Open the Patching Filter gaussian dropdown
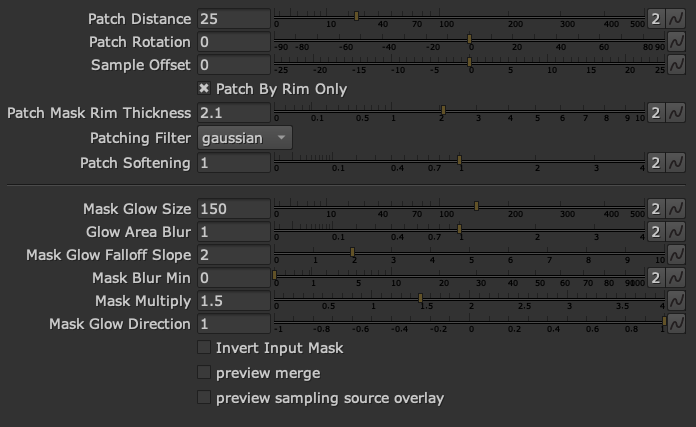 point(245,138)
